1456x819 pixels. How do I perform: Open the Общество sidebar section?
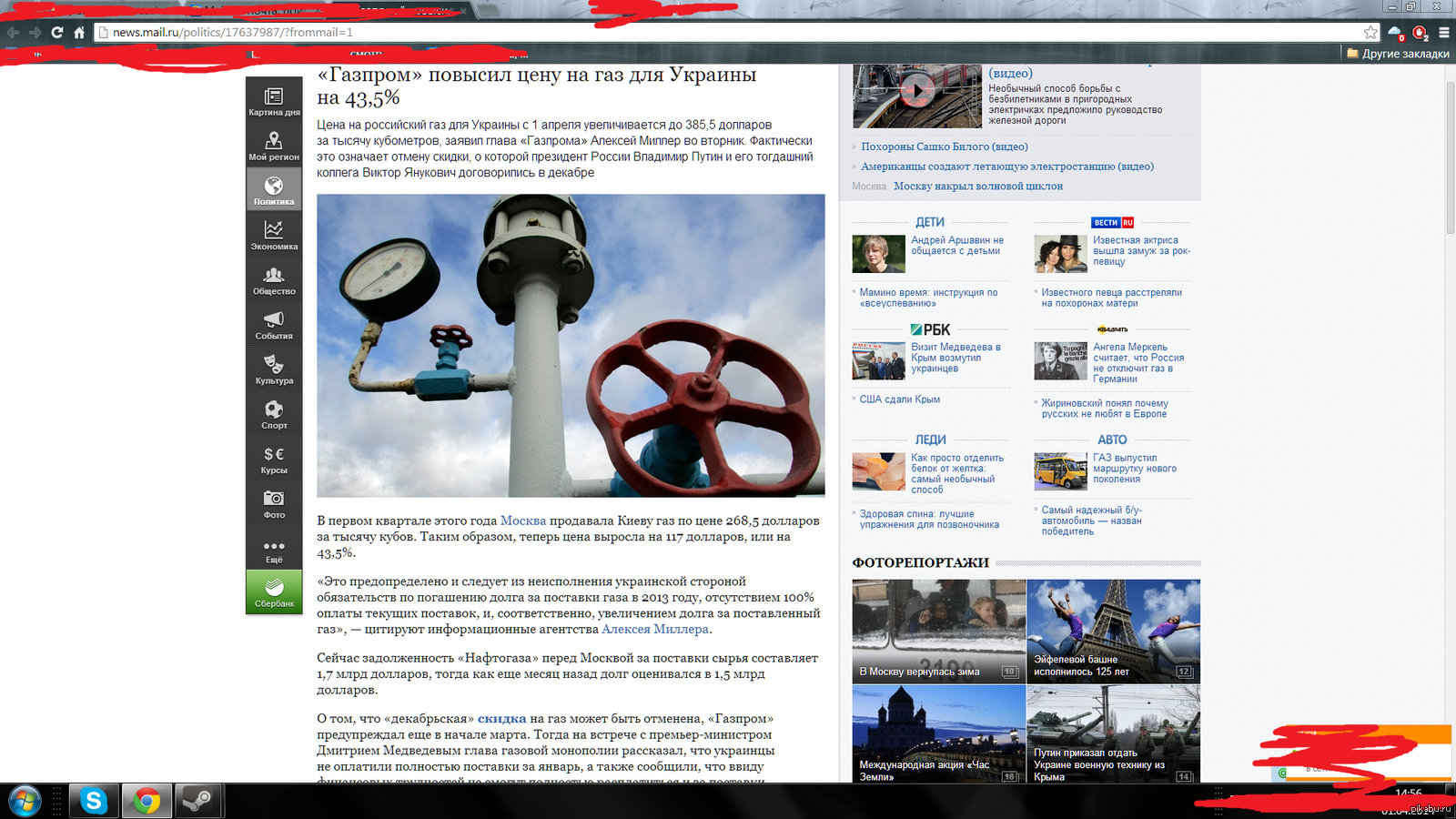[x=274, y=278]
